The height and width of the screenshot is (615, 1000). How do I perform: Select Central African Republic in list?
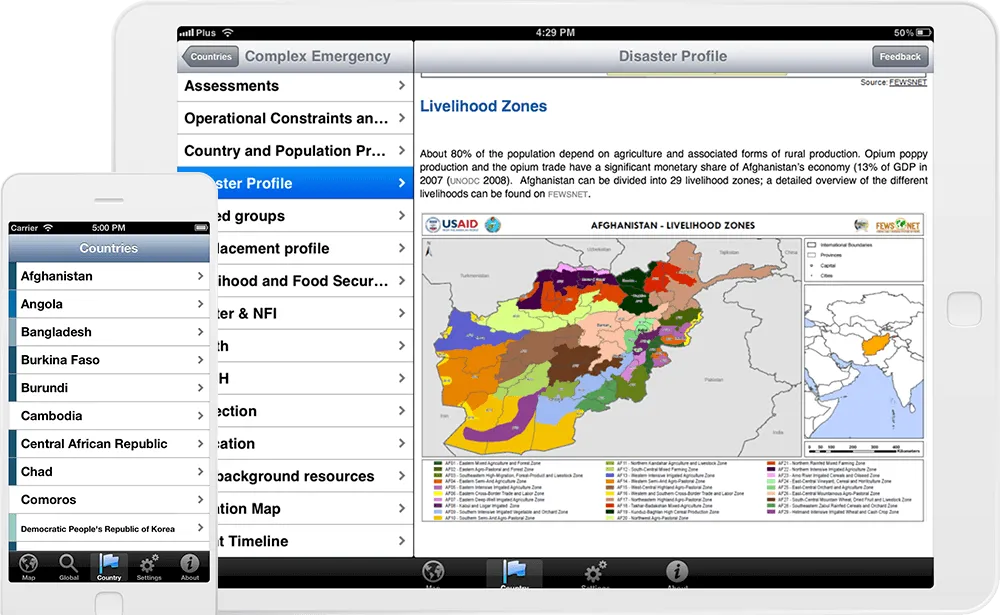[109, 443]
